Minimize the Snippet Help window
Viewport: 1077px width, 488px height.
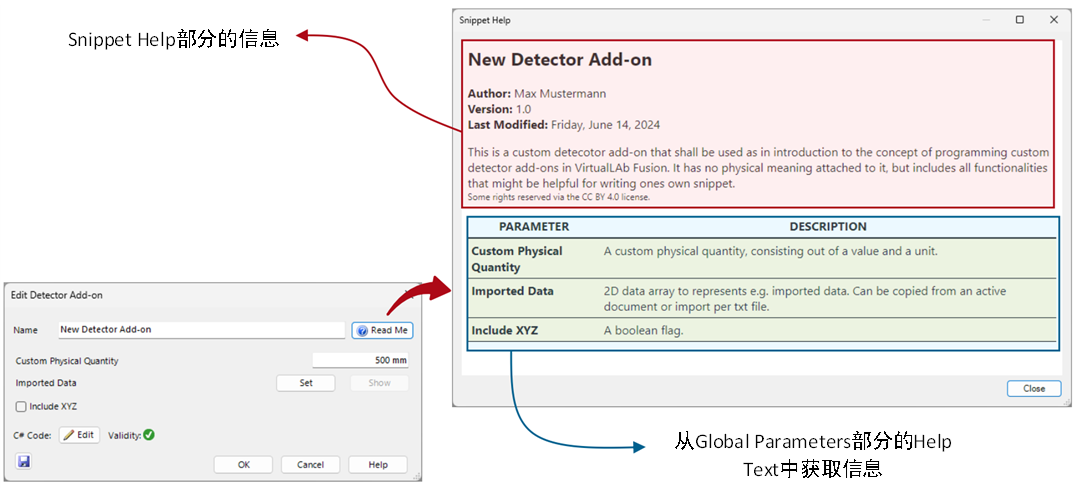point(986,21)
